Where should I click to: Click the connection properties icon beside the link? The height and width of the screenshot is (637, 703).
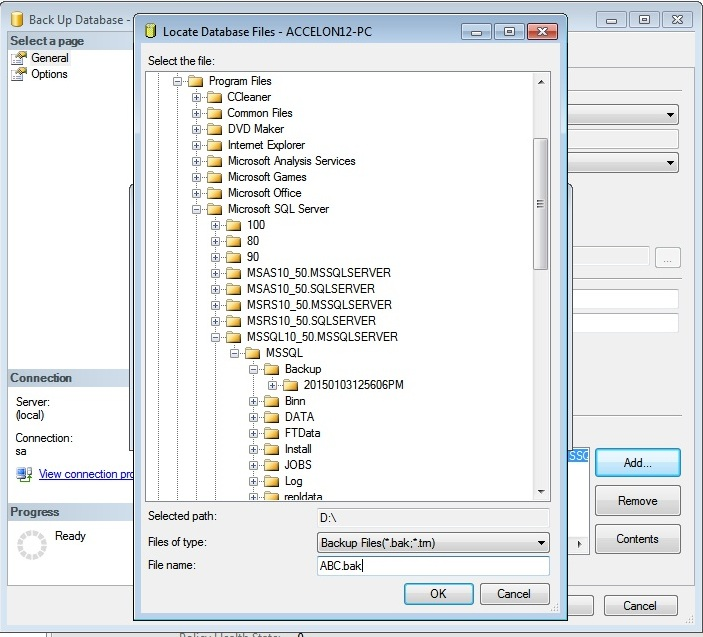pyautogui.click(x=24, y=474)
